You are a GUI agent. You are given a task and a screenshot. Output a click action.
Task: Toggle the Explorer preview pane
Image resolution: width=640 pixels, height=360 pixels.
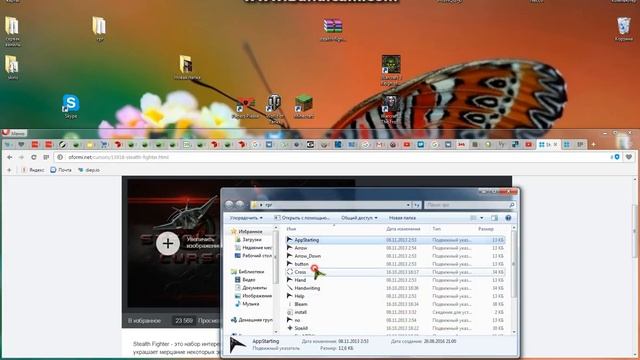point(494,218)
